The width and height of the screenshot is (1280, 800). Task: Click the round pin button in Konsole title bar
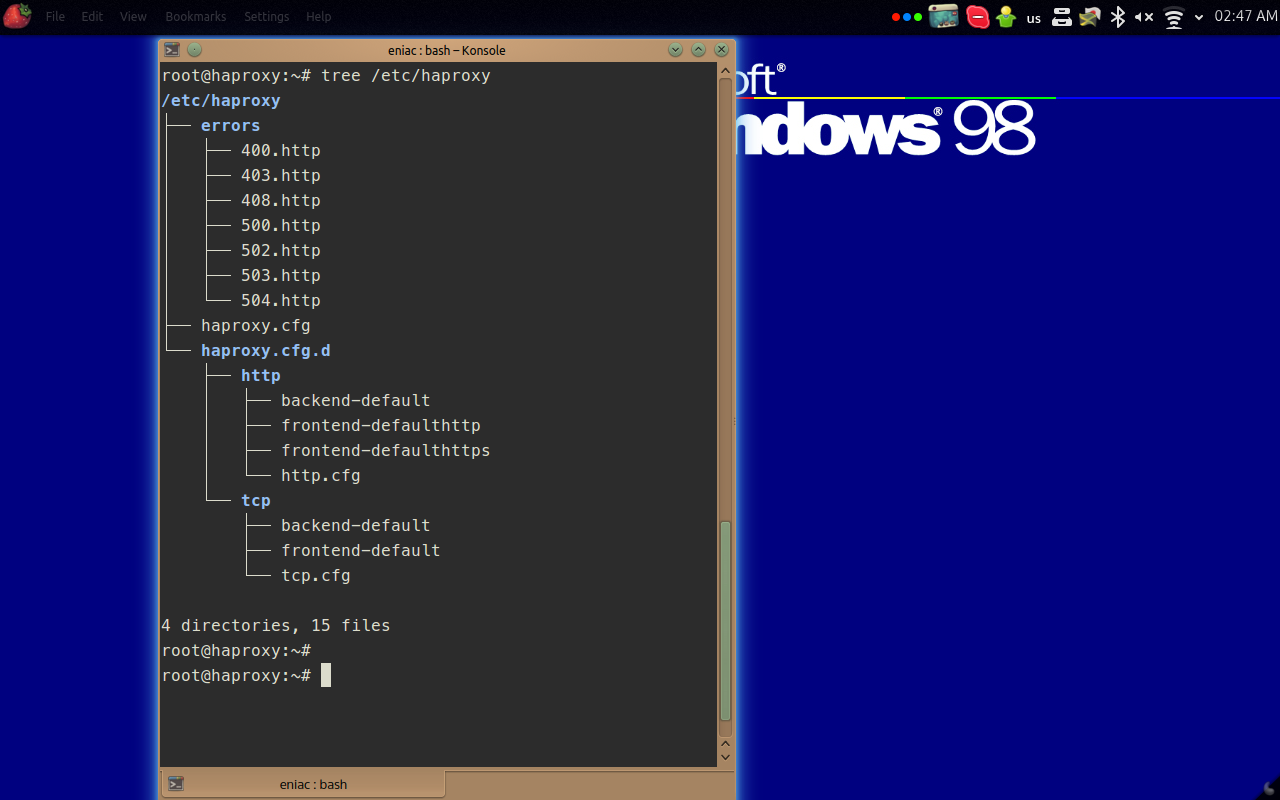[x=194, y=50]
